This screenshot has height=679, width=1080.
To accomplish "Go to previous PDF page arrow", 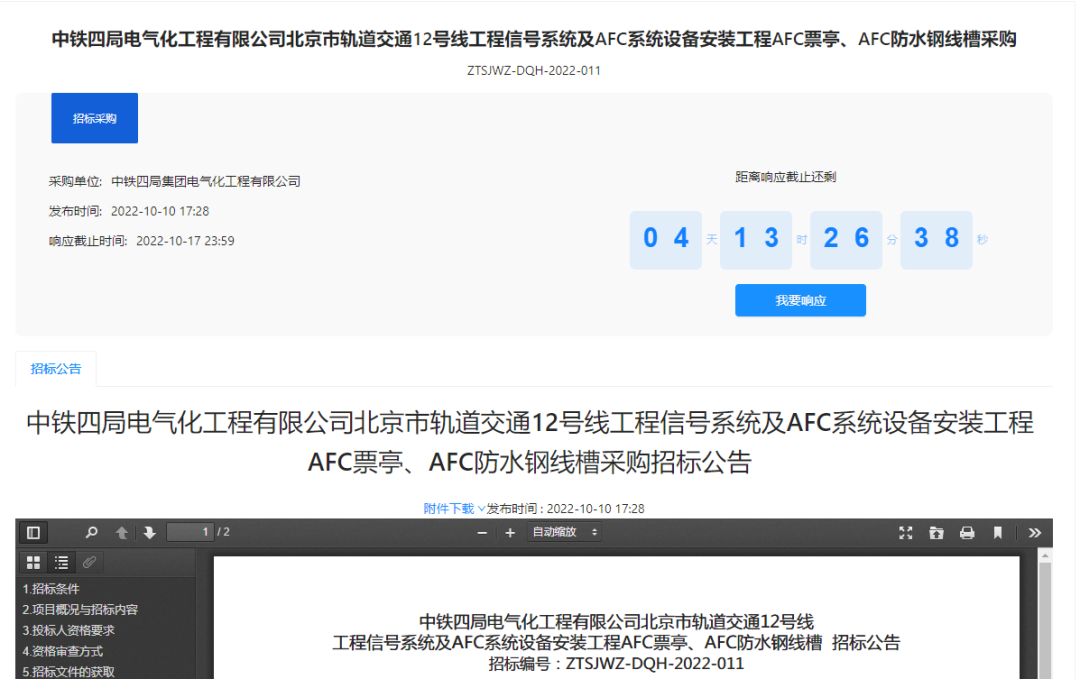I will pyautogui.click(x=121, y=532).
